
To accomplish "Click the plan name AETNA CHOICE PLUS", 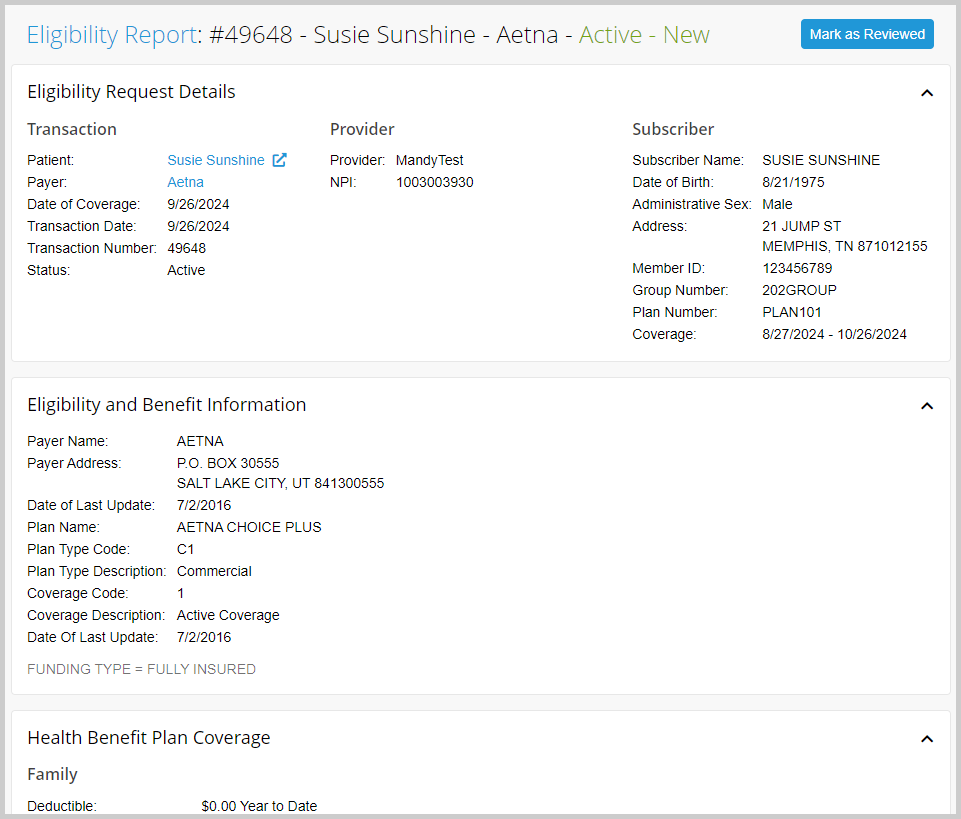I will coord(249,527).
